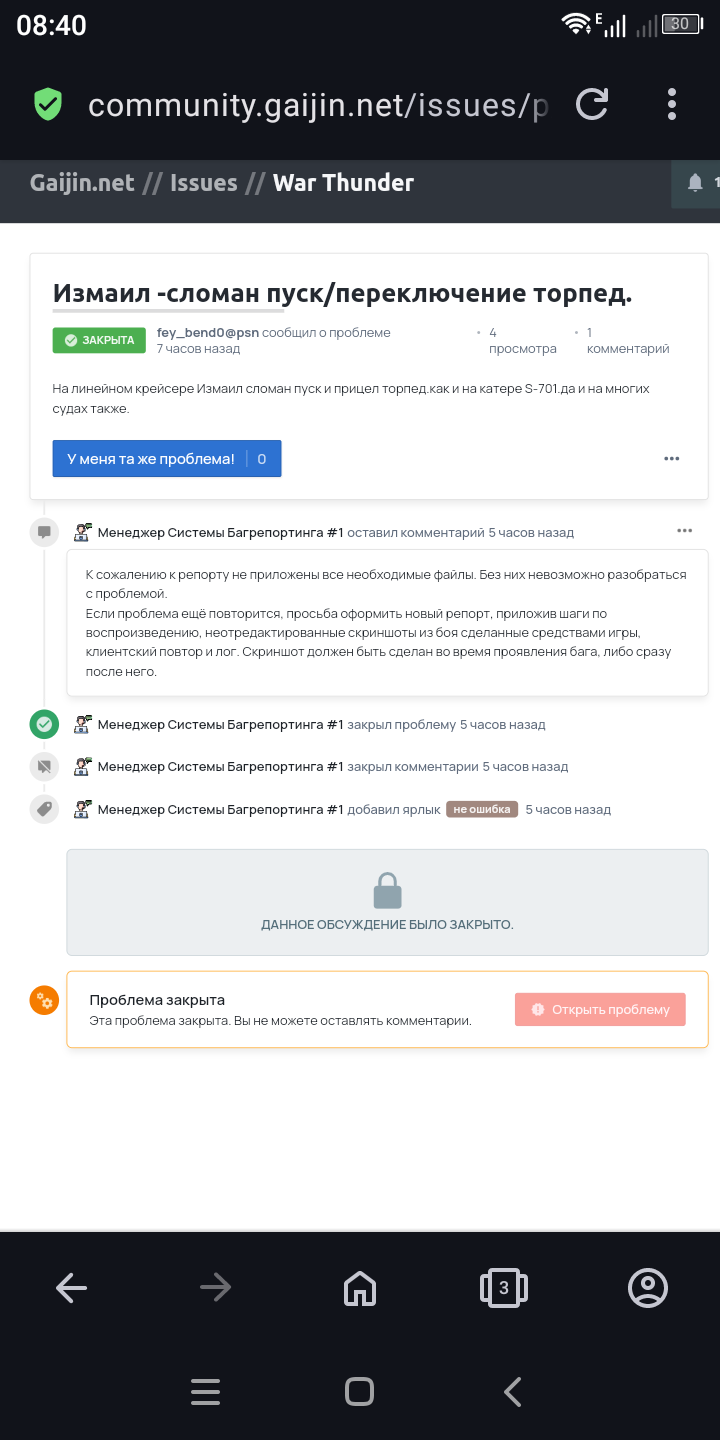The width and height of the screenshot is (720, 1440).
Task: Expand comment options ellipsis menu
Action: [x=685, y=531]
